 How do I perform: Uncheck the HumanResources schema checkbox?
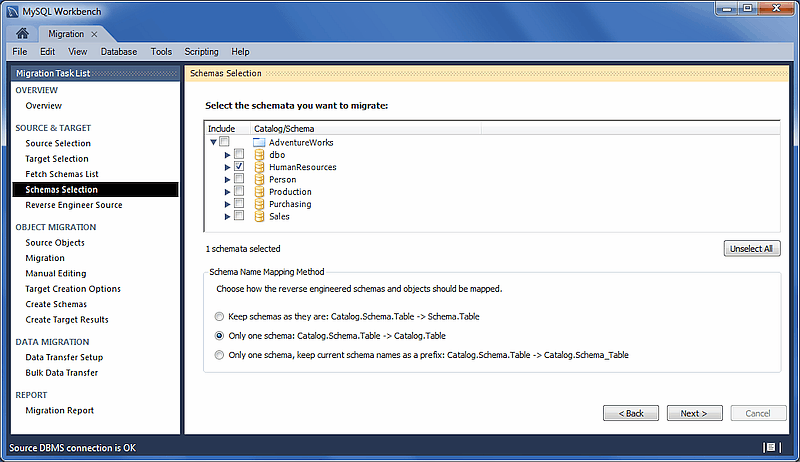[239, 166]
